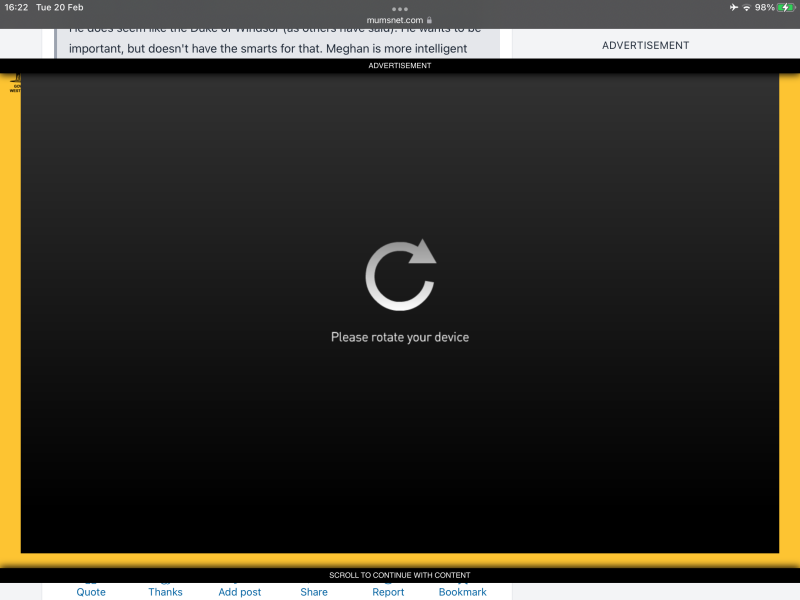Tap the airplane mode icon in the status bar

tap(733, 7)
